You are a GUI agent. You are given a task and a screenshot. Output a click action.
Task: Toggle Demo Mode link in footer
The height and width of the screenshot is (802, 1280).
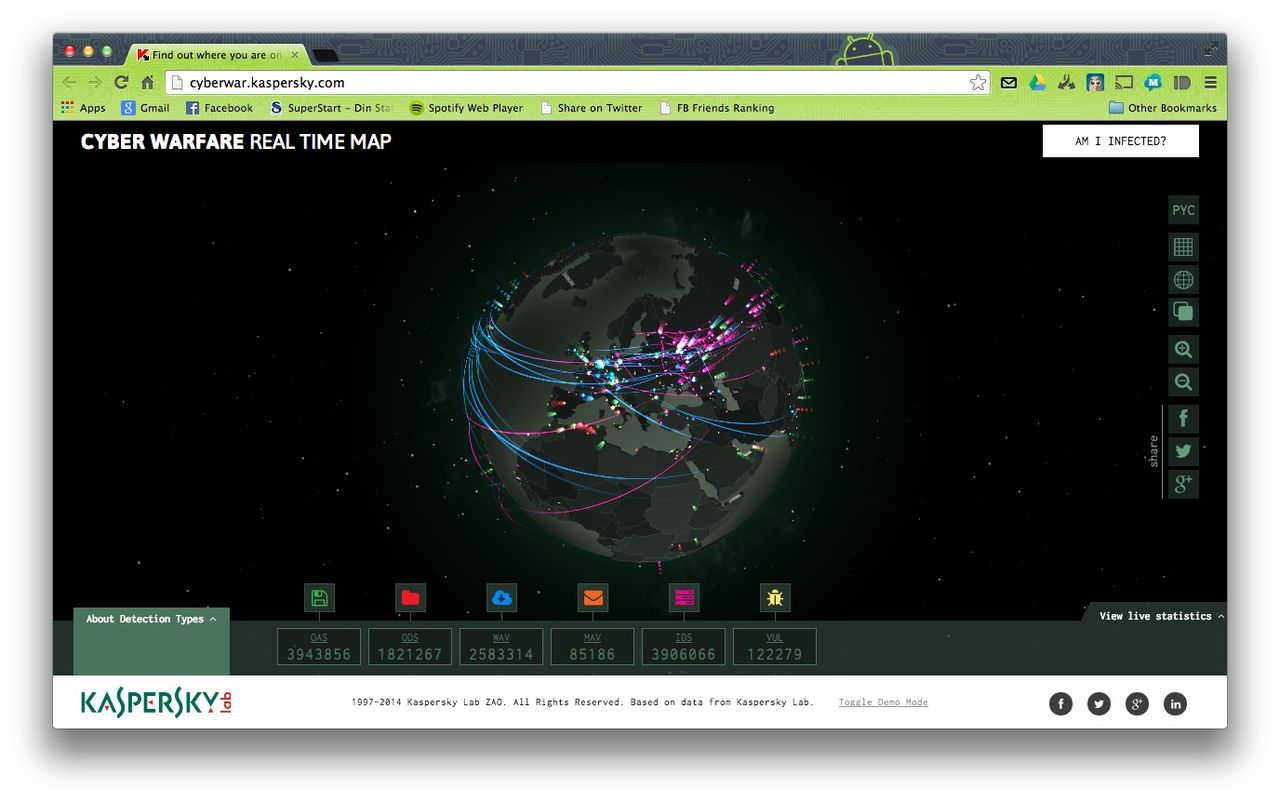(x=883, y=702)
